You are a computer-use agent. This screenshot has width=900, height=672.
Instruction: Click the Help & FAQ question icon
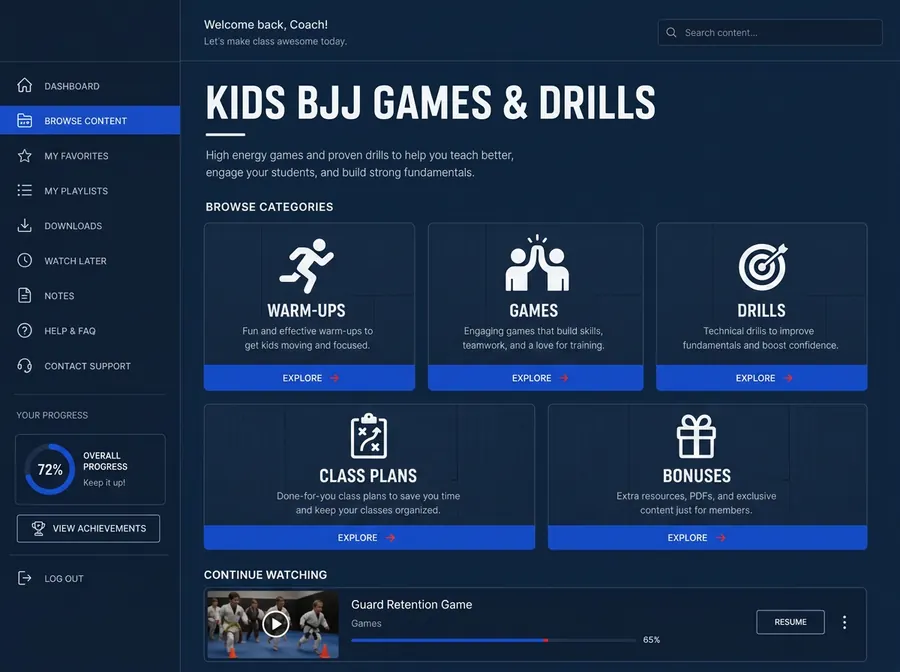(x=25, y=331)
